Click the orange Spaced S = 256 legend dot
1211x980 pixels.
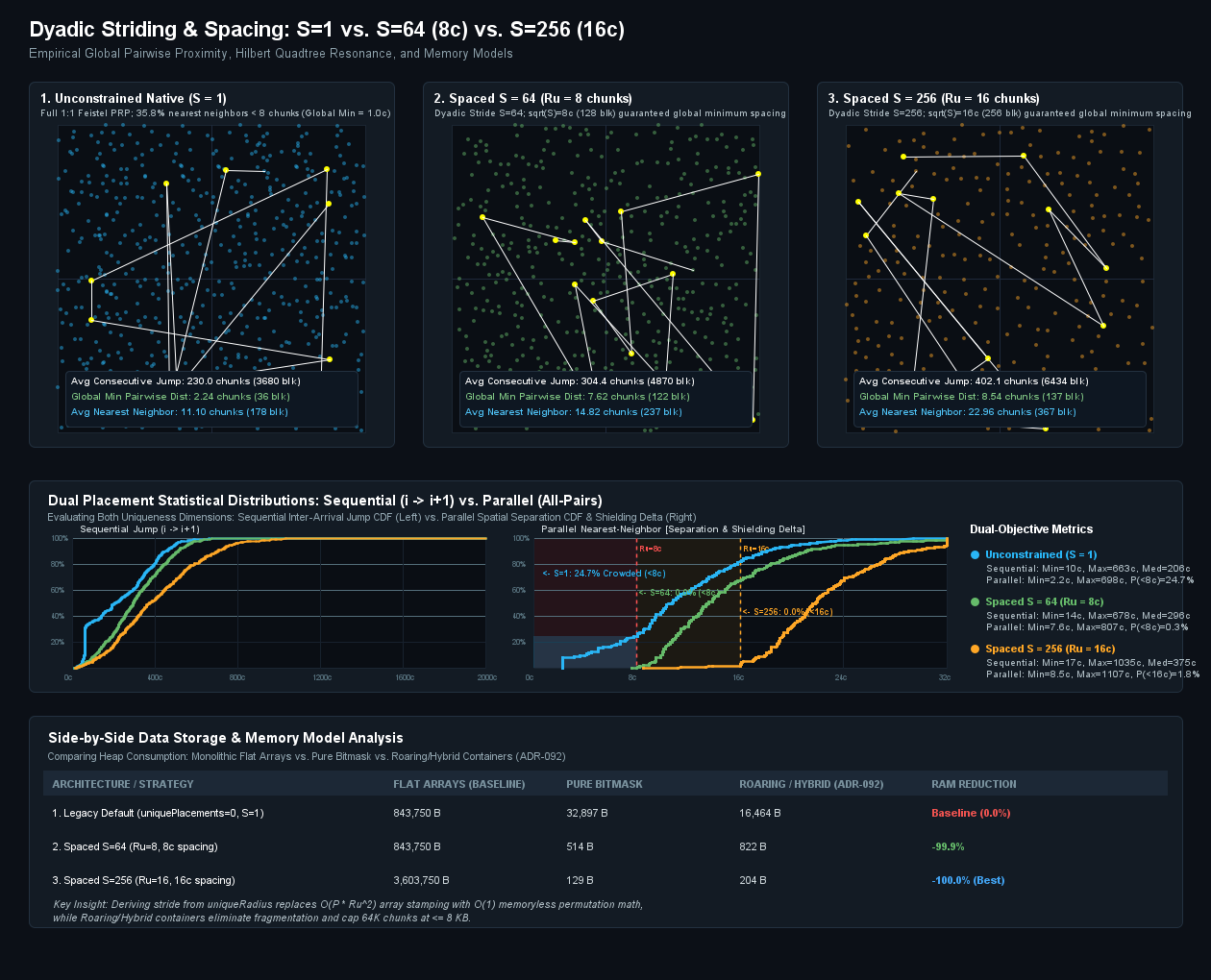[x=976, y=649]
